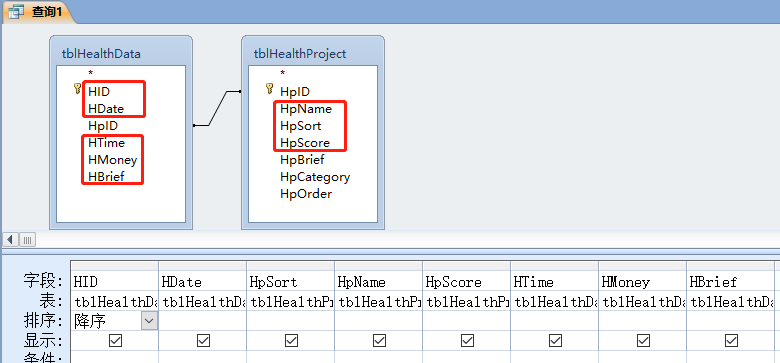
Task: Click the tblHealthData table title bar
Action: point(121,53)
